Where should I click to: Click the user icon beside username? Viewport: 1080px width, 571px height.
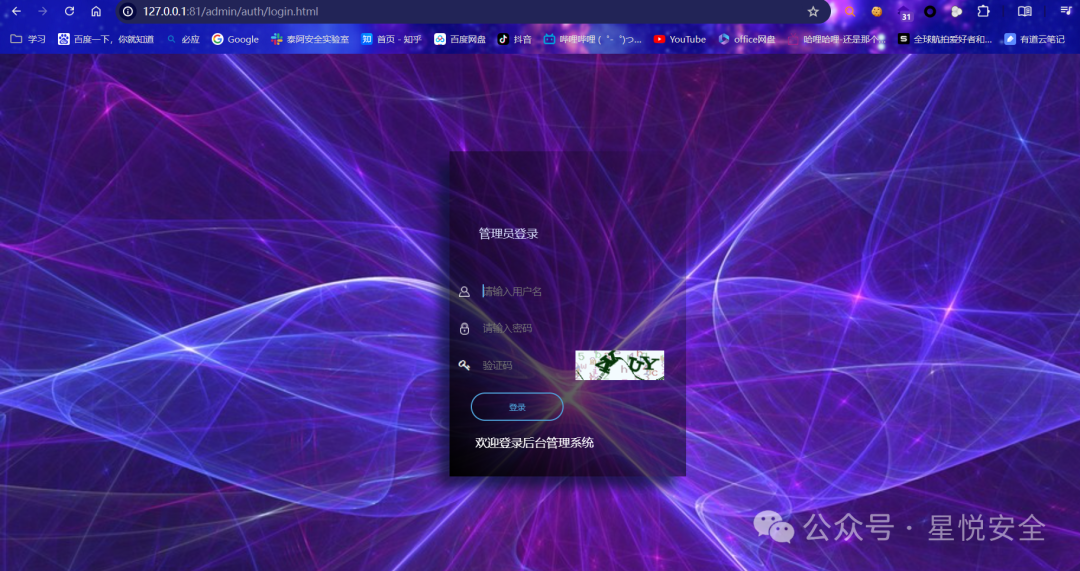464,292
